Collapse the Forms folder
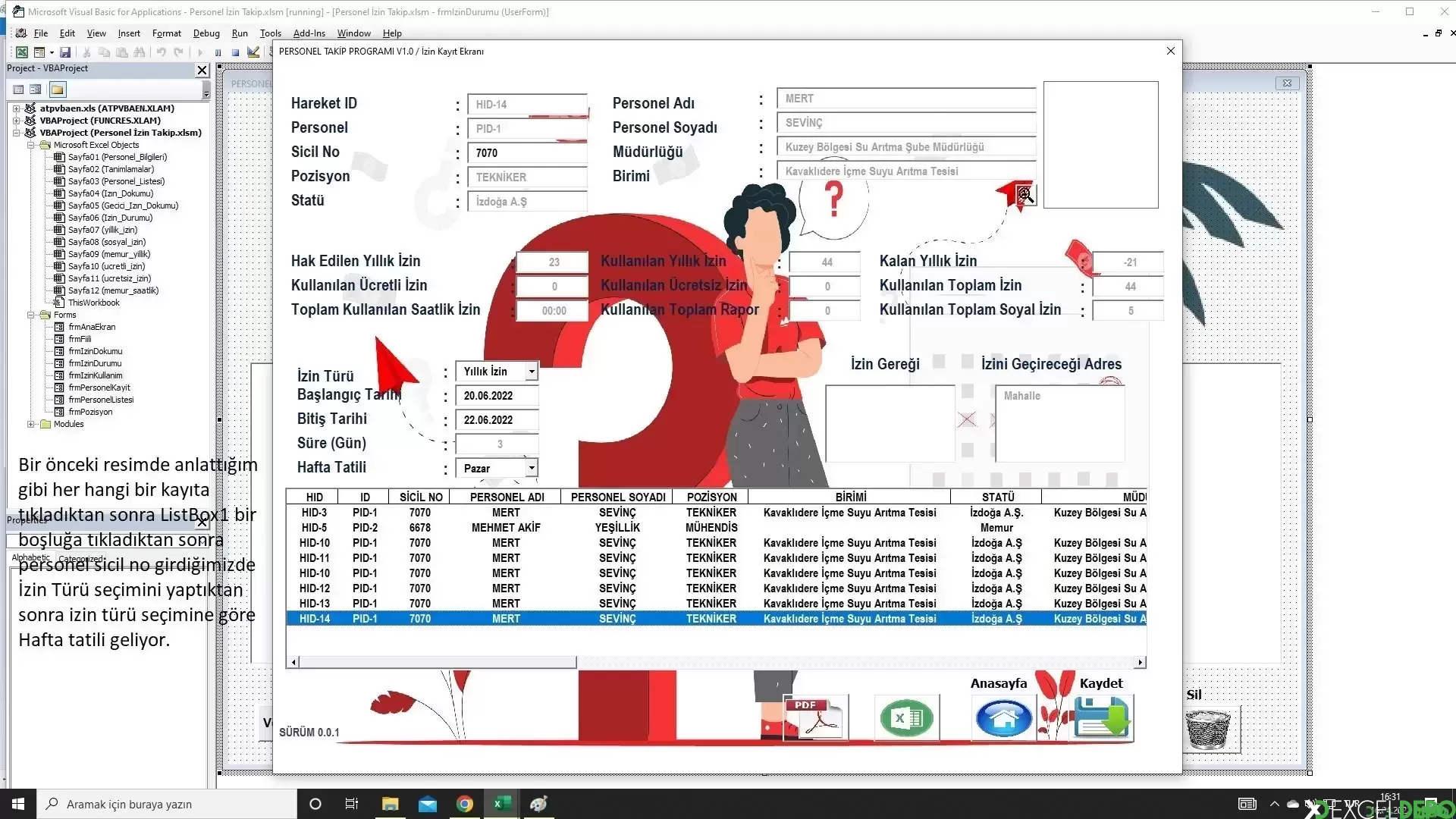This screenshot has height=819, width=1456. (30, 315)
